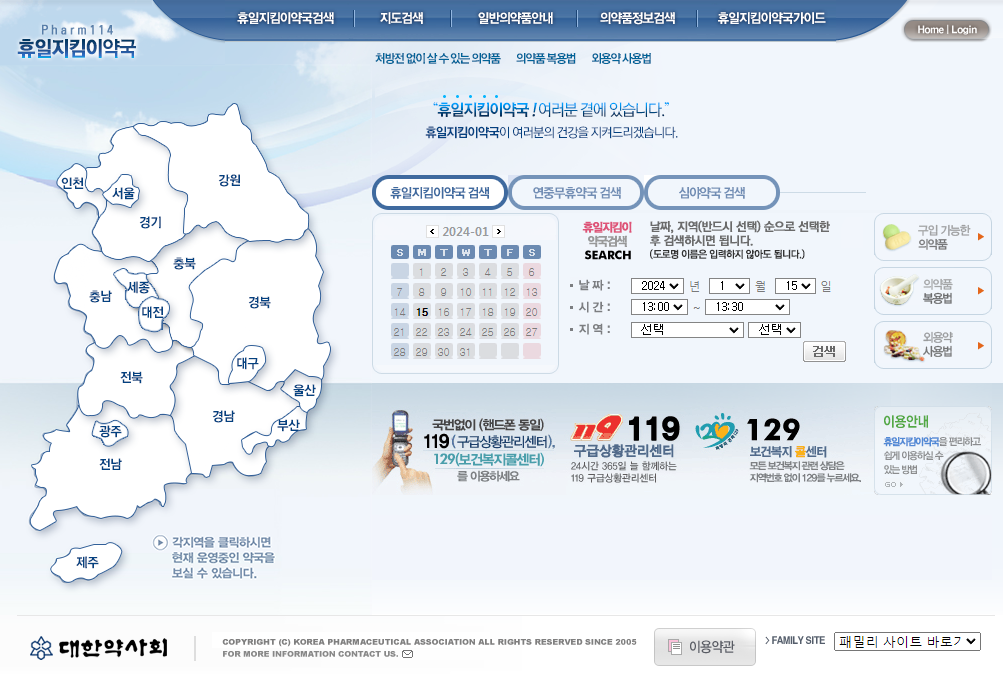Screen dimensions: 1003x674
Task: Open the month dropdown showing 1
Action: 729,286
